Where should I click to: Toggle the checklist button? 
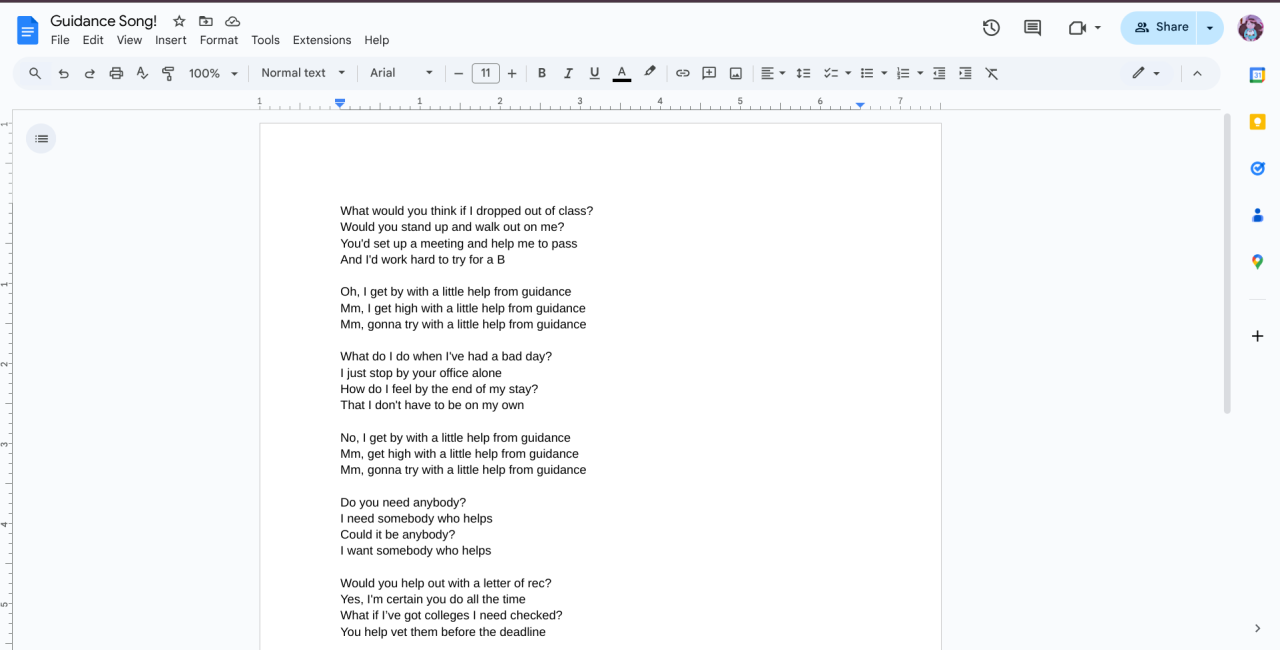830,73
